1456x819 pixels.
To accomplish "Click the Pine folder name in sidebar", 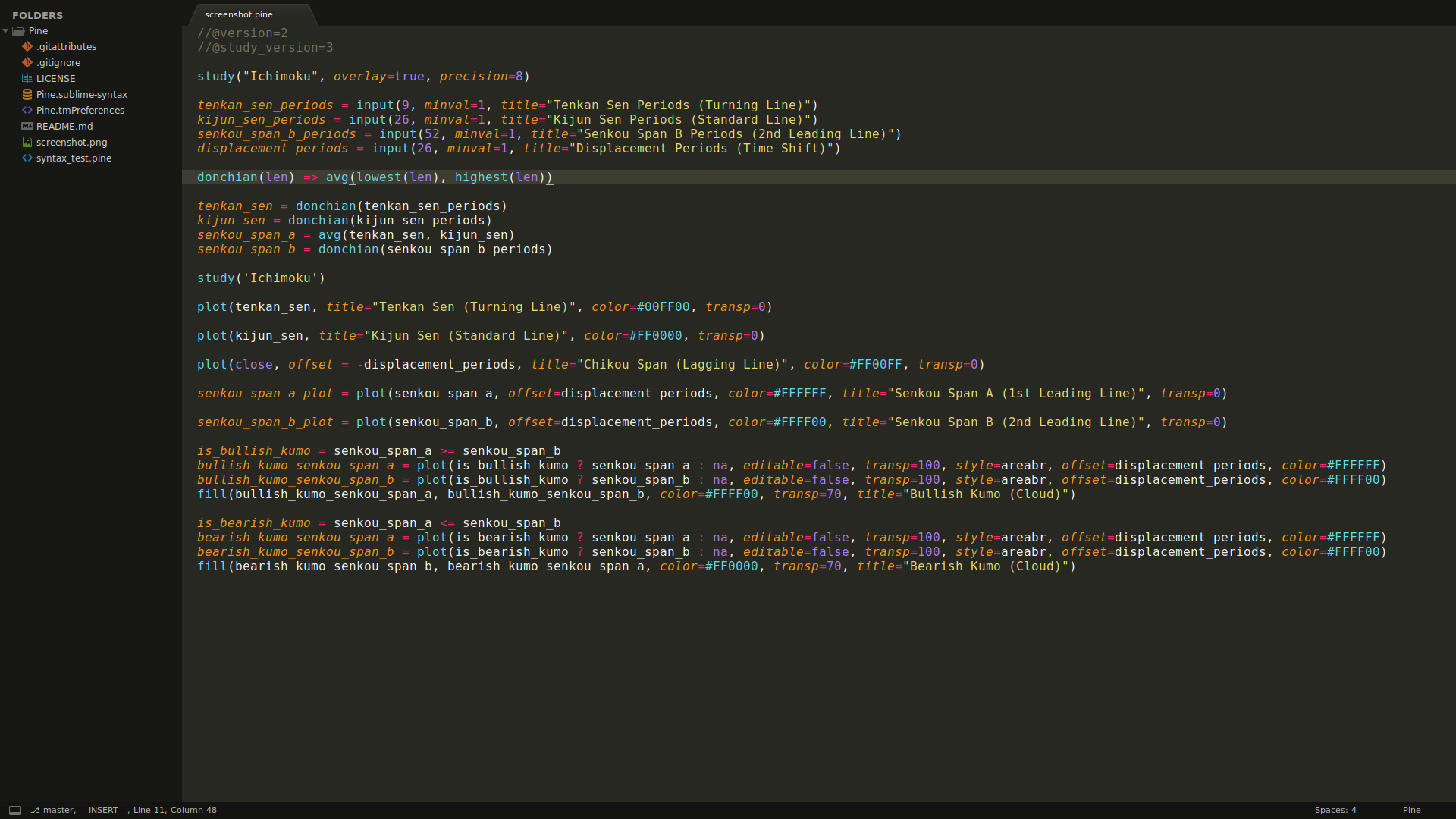I will pos(38,31).
